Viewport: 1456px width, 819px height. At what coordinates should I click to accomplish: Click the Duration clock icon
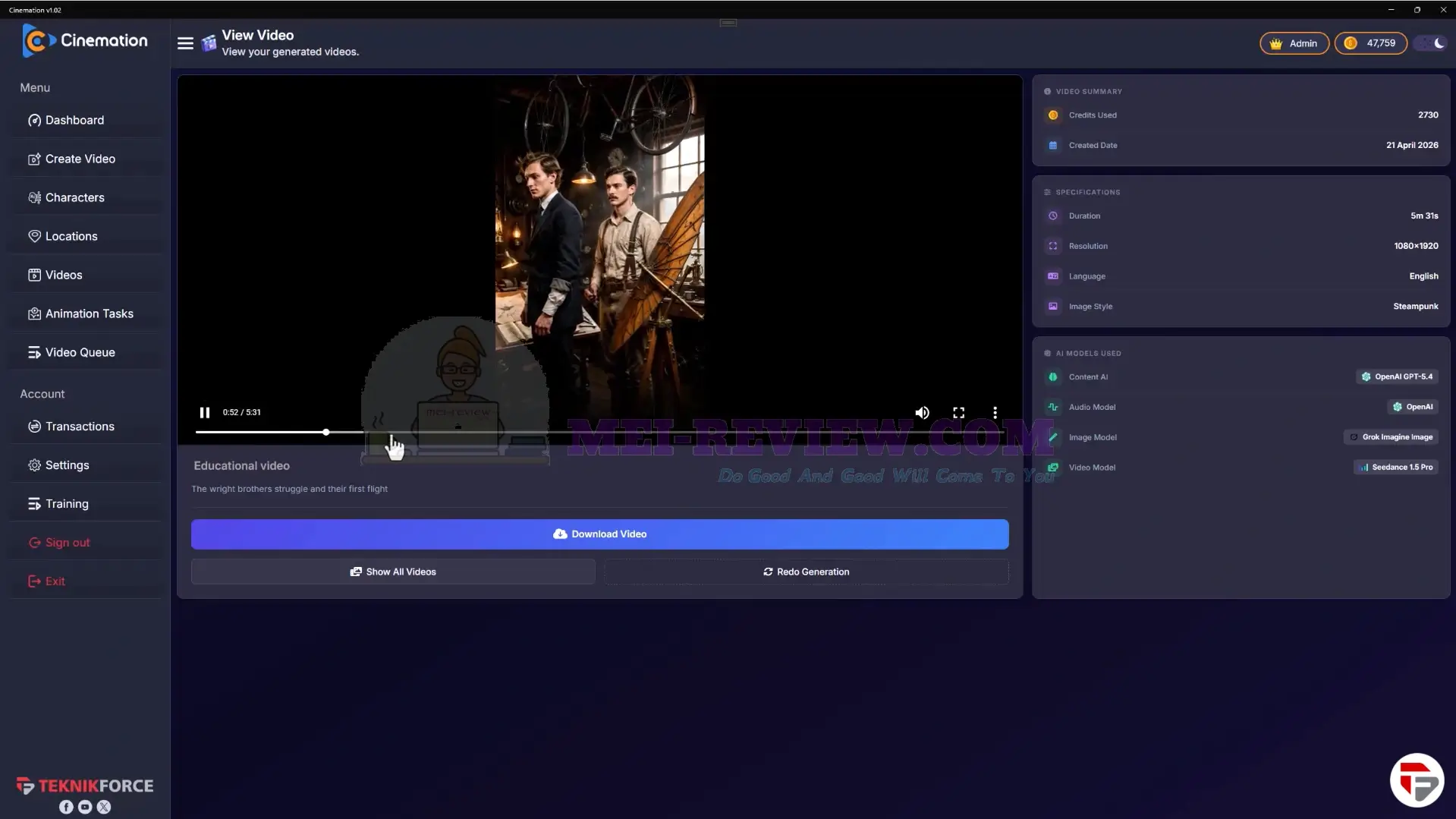[1052, 216]
